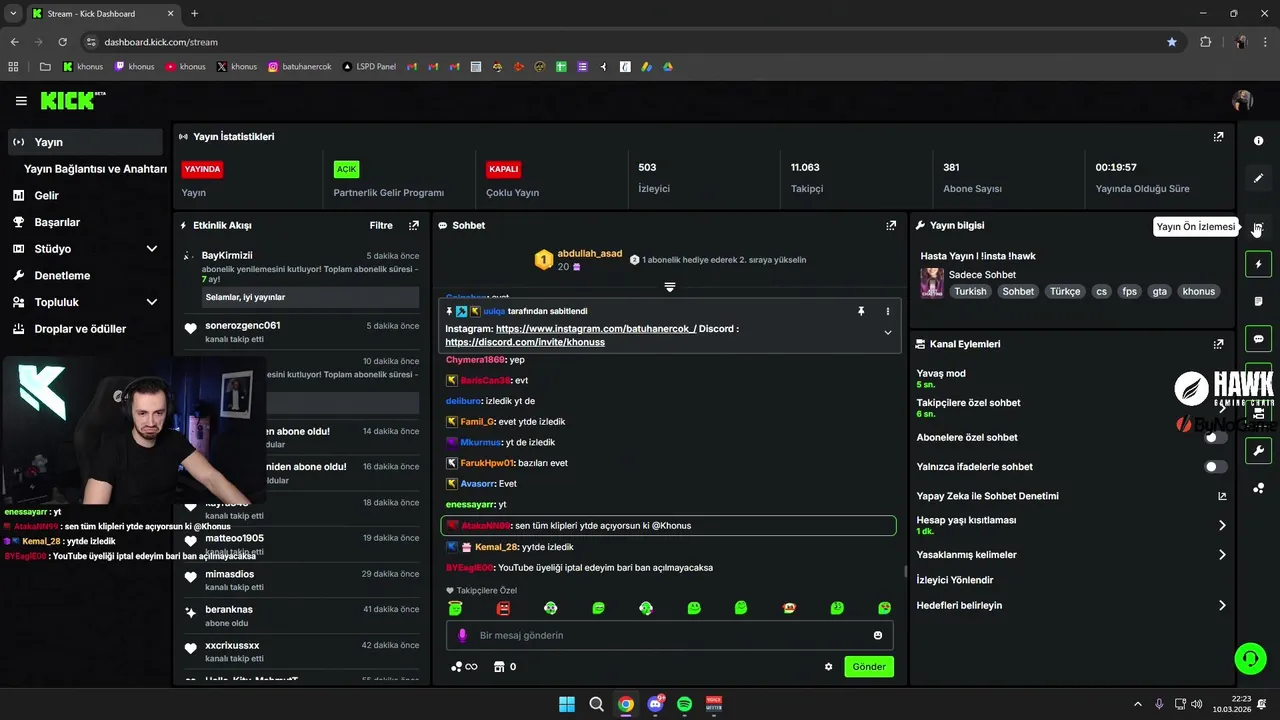Image resolution: width=1280 pixels, height=720 pixels.
Task: Expand the Stüdyo sidebar section
Action: (152, 249)
